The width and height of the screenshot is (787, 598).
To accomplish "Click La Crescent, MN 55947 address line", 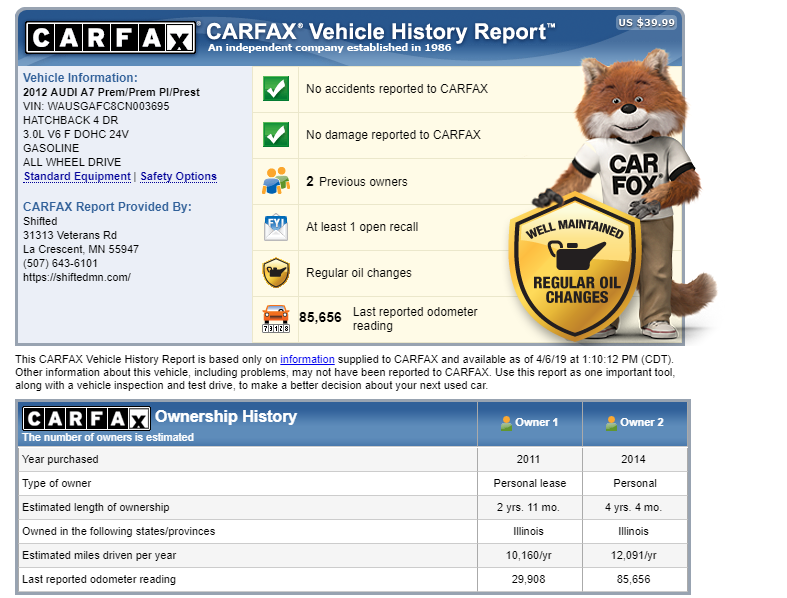I will pyautogui.click(x=81, y=249).
